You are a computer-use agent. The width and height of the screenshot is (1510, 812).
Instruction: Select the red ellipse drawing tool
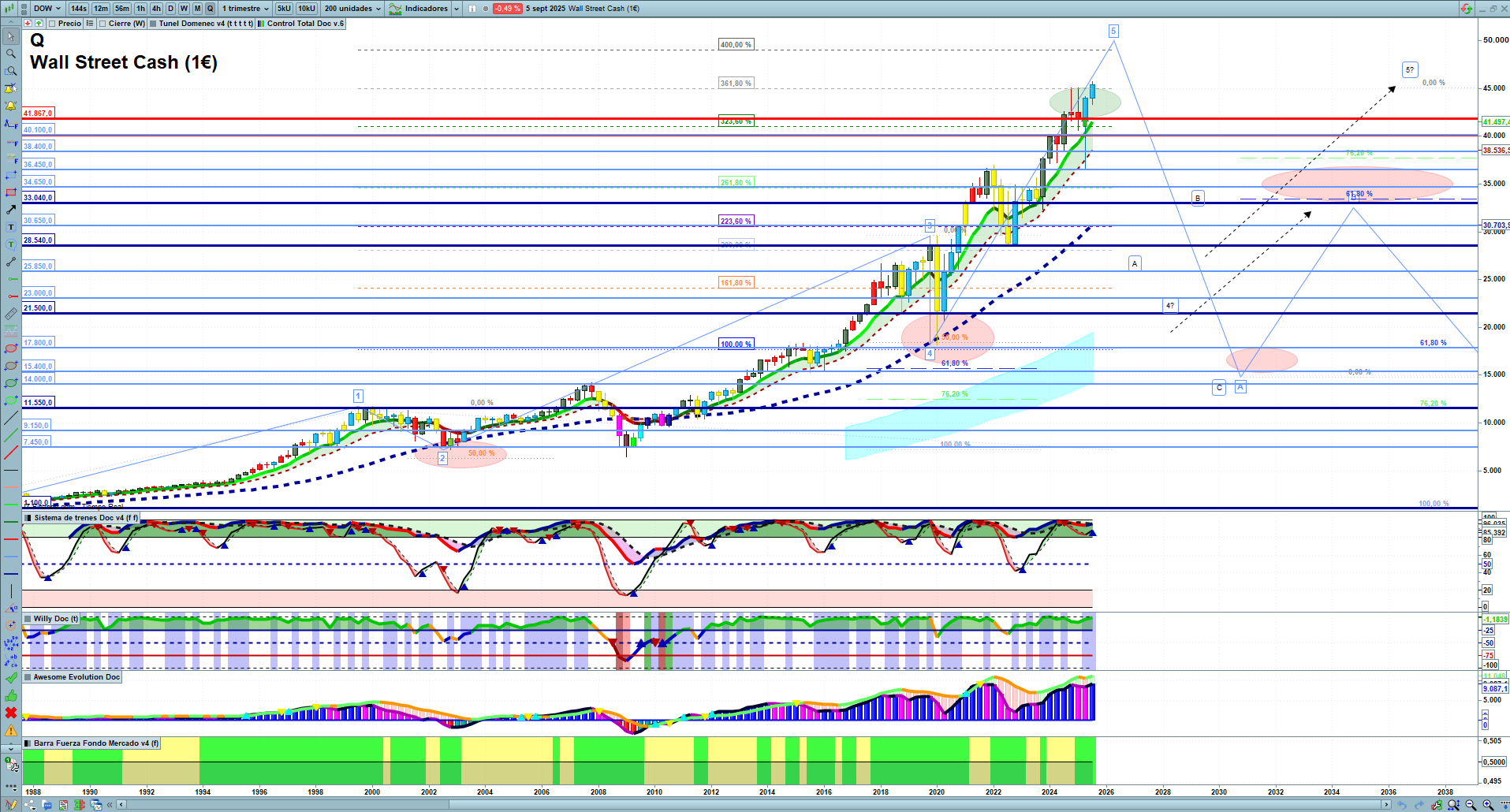pyautogui.click(x=10, y=348)
